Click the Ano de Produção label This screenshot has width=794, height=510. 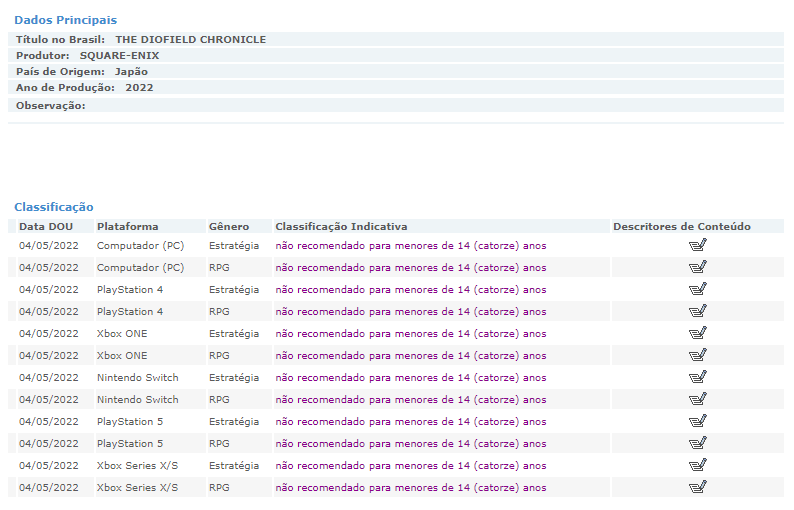pos(65,88)
